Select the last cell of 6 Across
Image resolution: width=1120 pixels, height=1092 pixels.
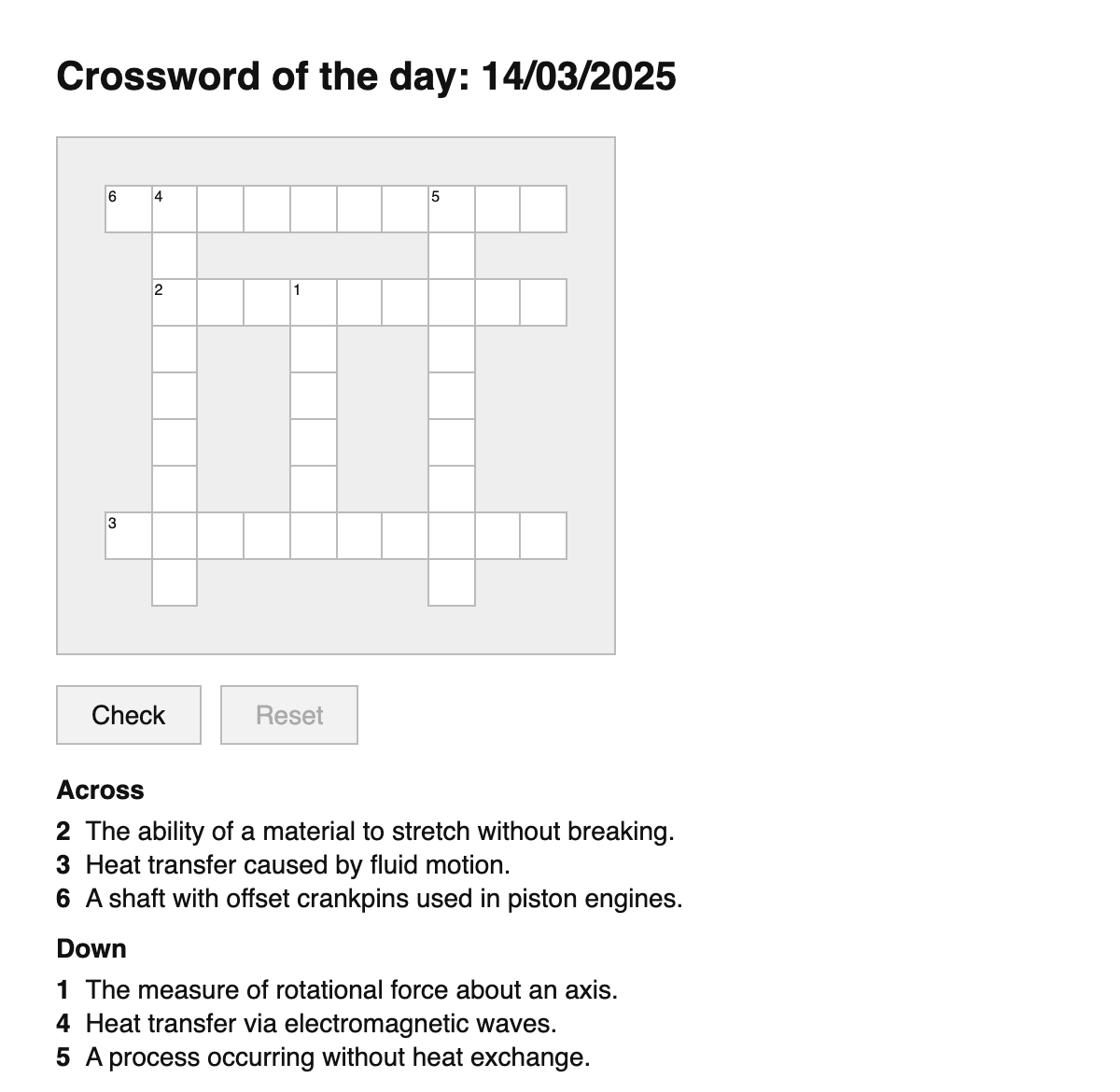pos(543,209)
